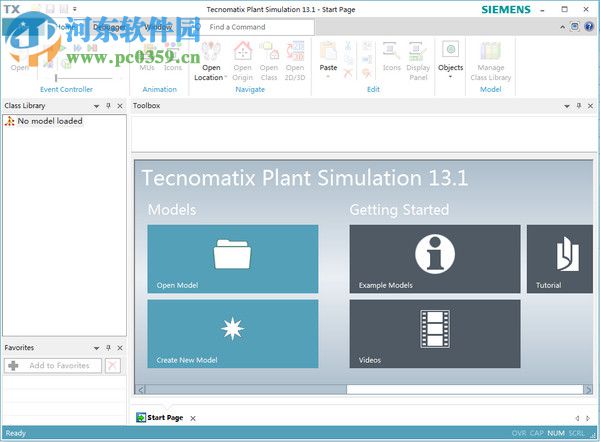This screenshot has width=600, height=442.
Task: Open Favorites panel options dropdown arrow
Action: click(x=96, y=348)
